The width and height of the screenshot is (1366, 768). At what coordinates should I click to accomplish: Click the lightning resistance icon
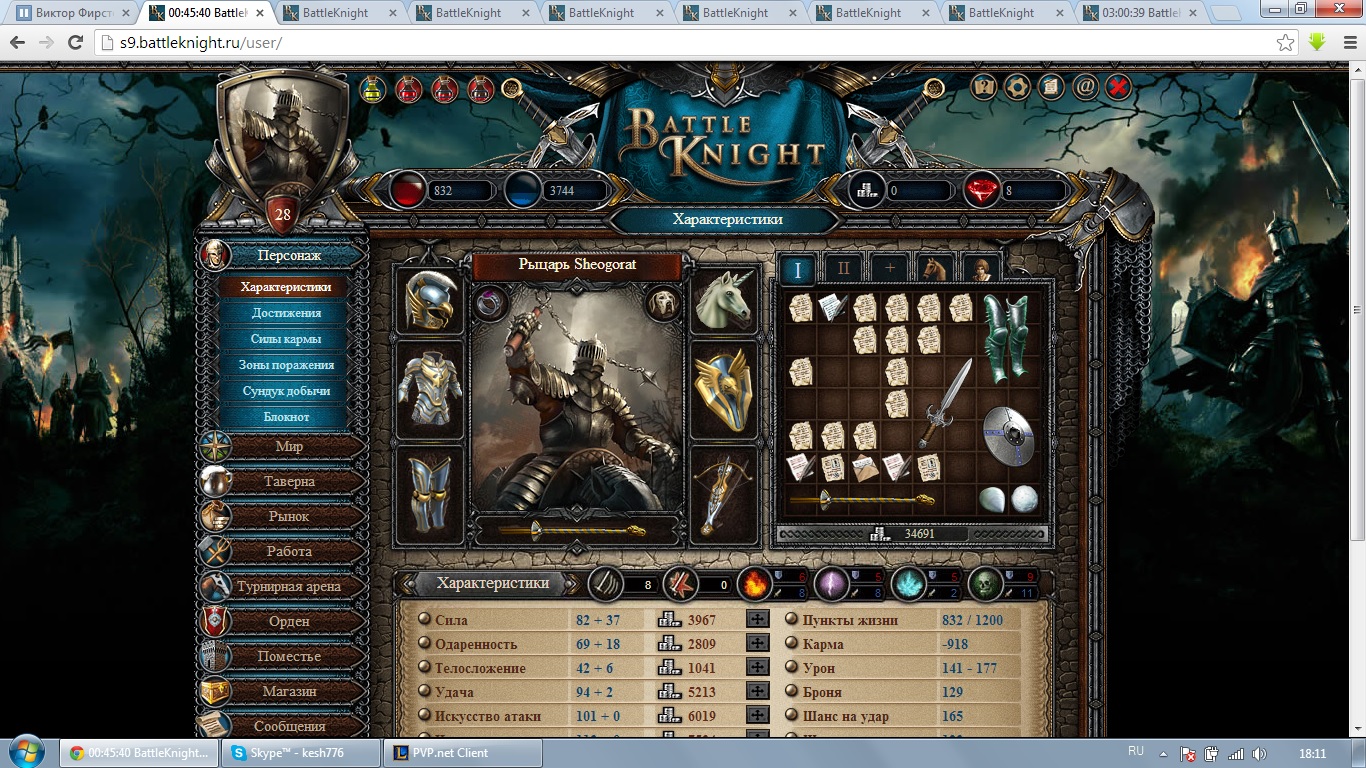coord(831,583)
